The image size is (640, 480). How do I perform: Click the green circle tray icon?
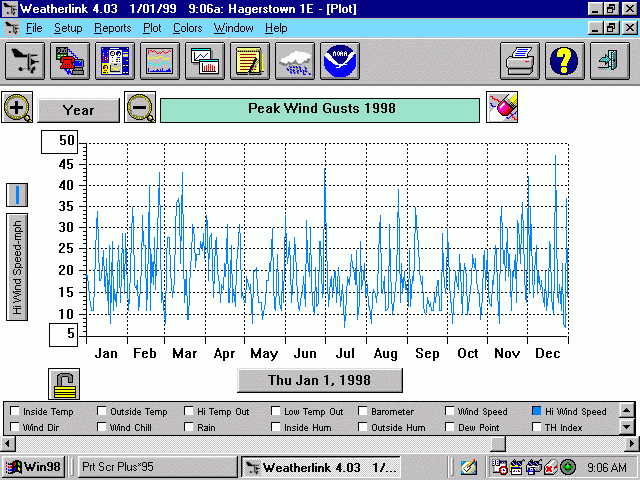tap(568, 467)
